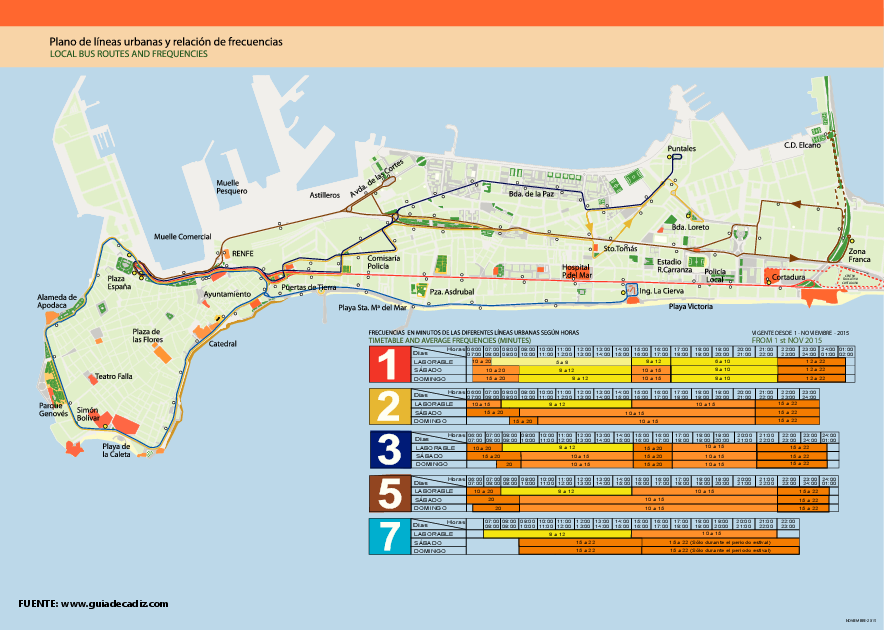Click the RENFE station label on map
The height and width of the screenshot is (630, 884).
243,254
